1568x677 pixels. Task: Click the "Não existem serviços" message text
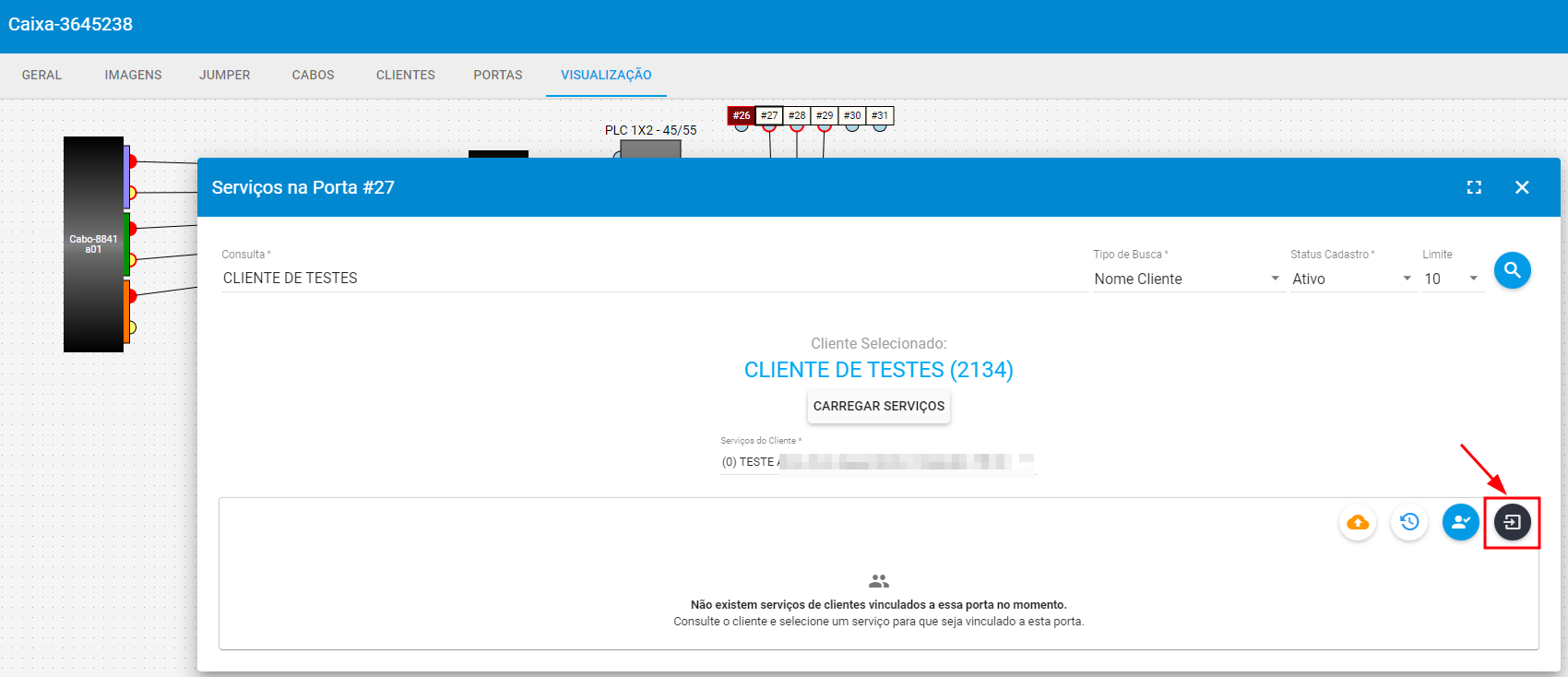click(879, 605)
